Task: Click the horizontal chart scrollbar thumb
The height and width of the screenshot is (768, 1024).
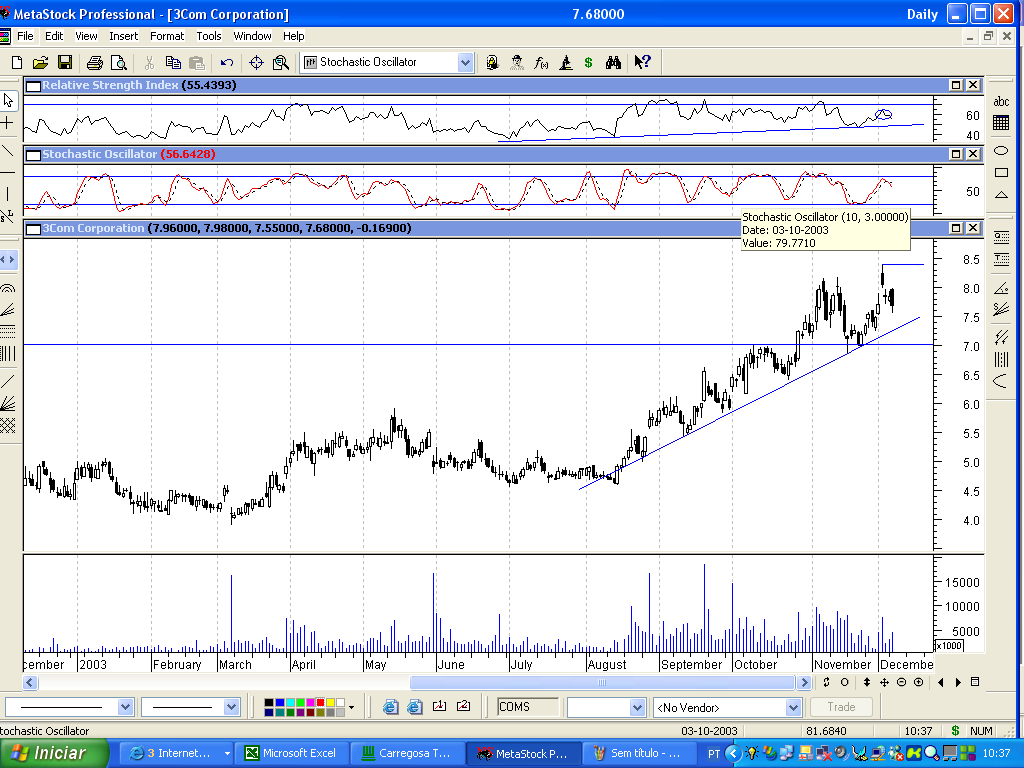Action: click(x=601, y=682)
